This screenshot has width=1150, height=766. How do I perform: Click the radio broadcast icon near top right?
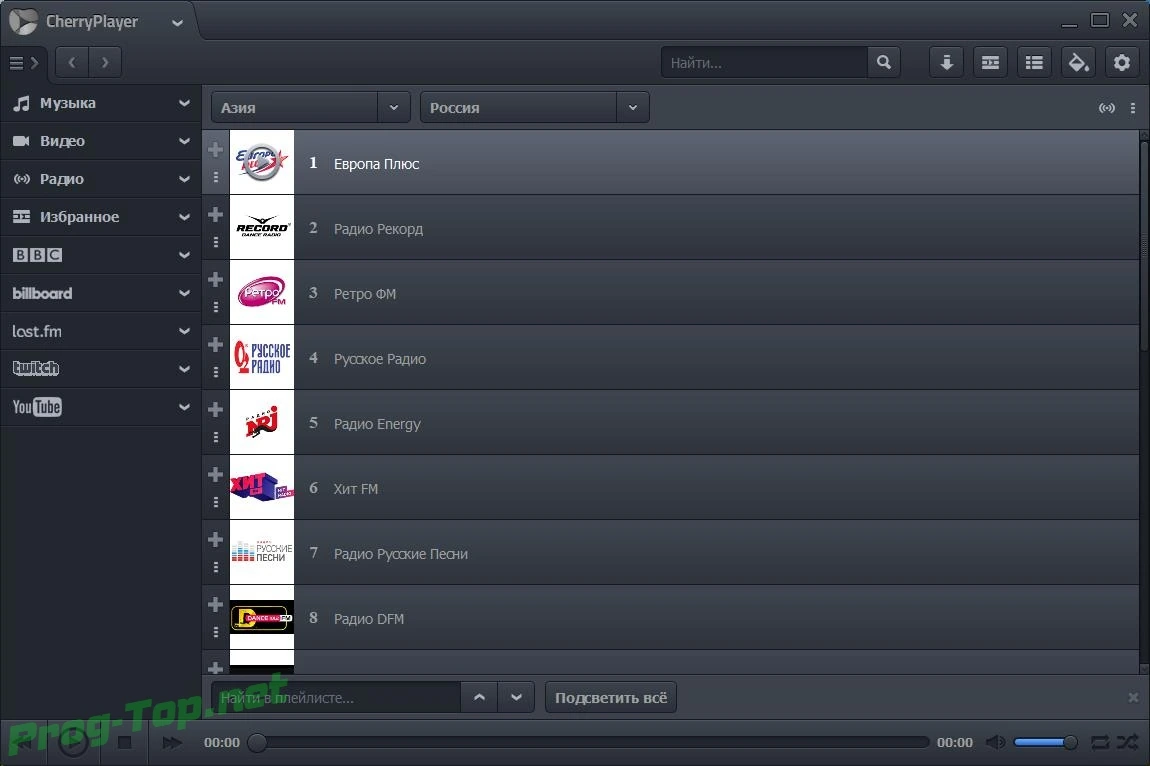click(1107, 108)
